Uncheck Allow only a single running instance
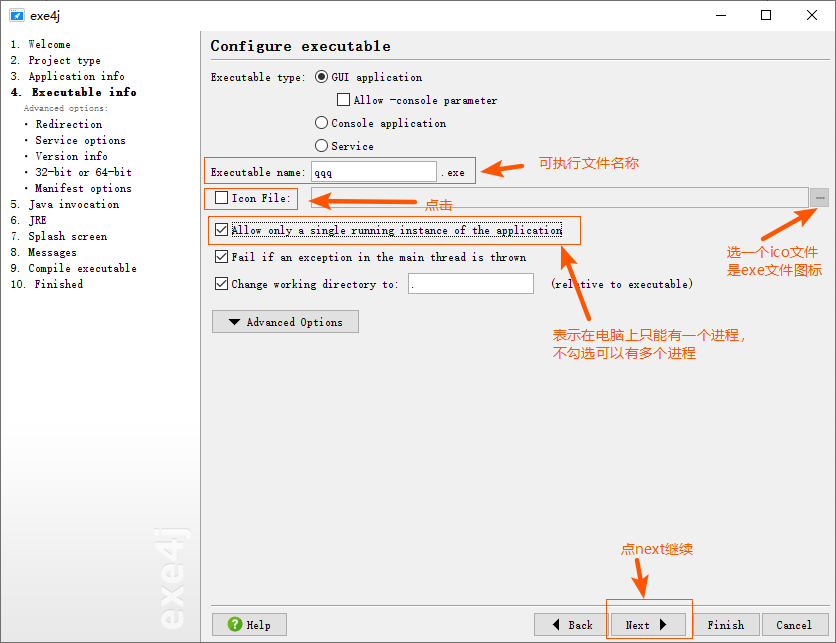 (x=221, y=230)
